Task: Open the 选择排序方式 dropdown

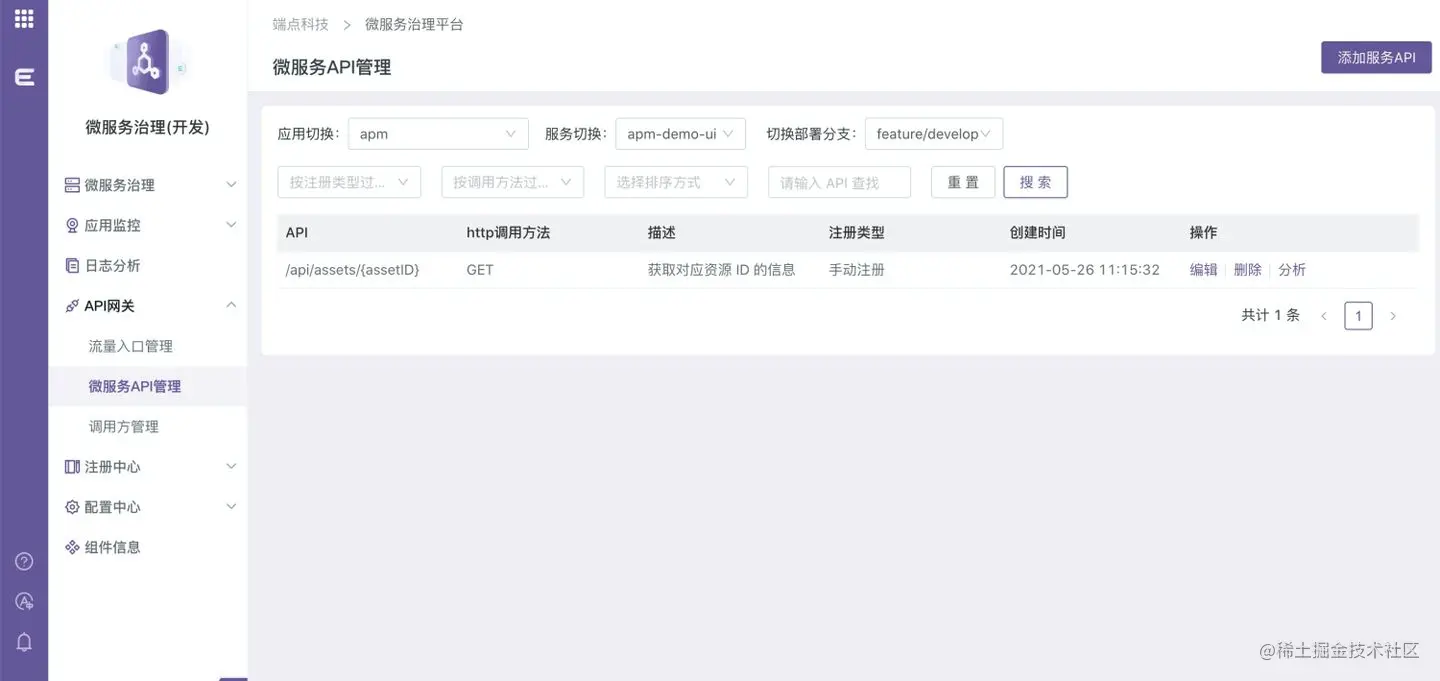Action: point(676,182)
